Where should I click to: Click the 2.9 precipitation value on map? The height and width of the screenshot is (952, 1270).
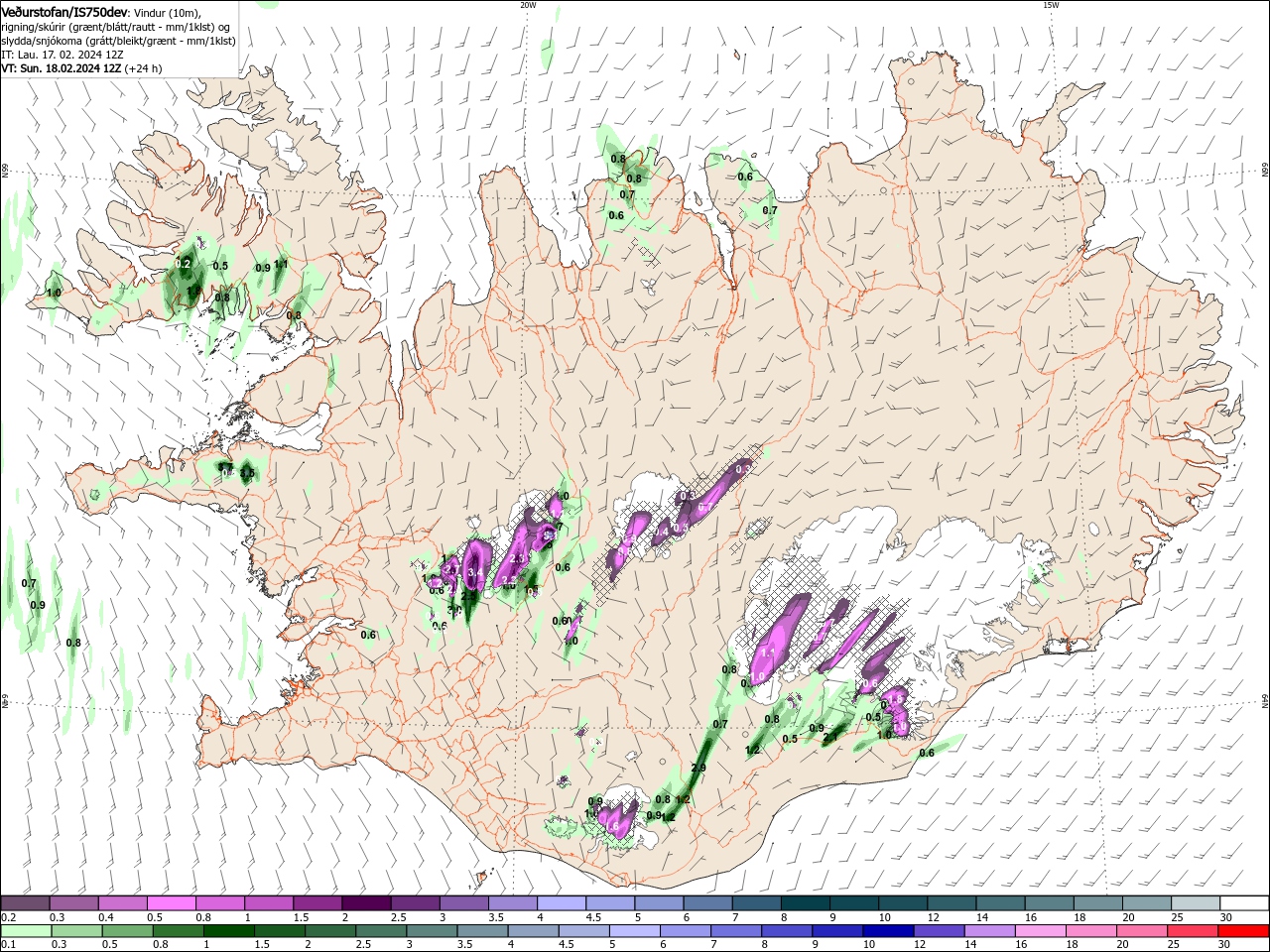[698, 768]
